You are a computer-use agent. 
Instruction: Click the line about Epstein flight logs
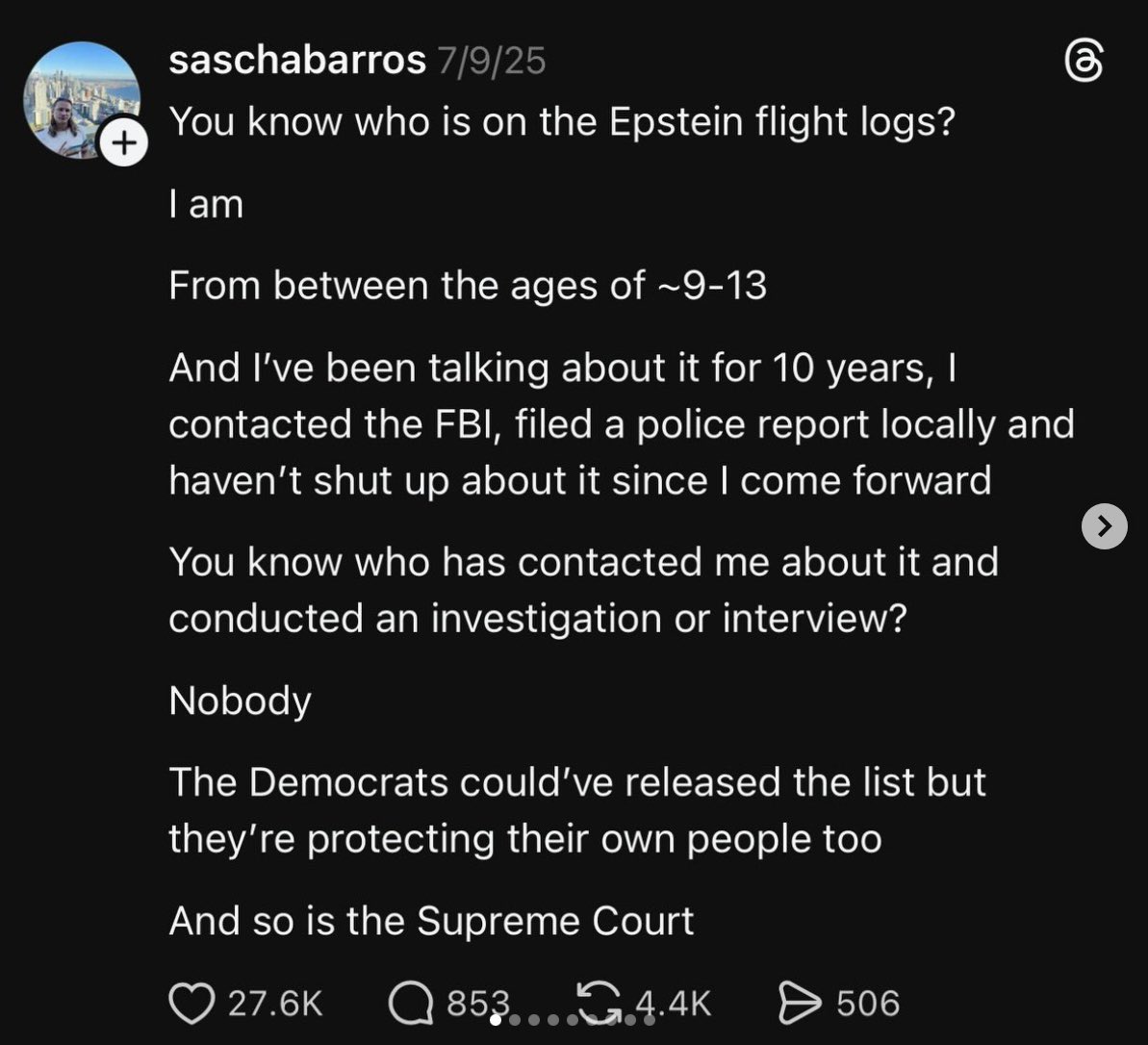pyautogui.click(x=561, y=121)
